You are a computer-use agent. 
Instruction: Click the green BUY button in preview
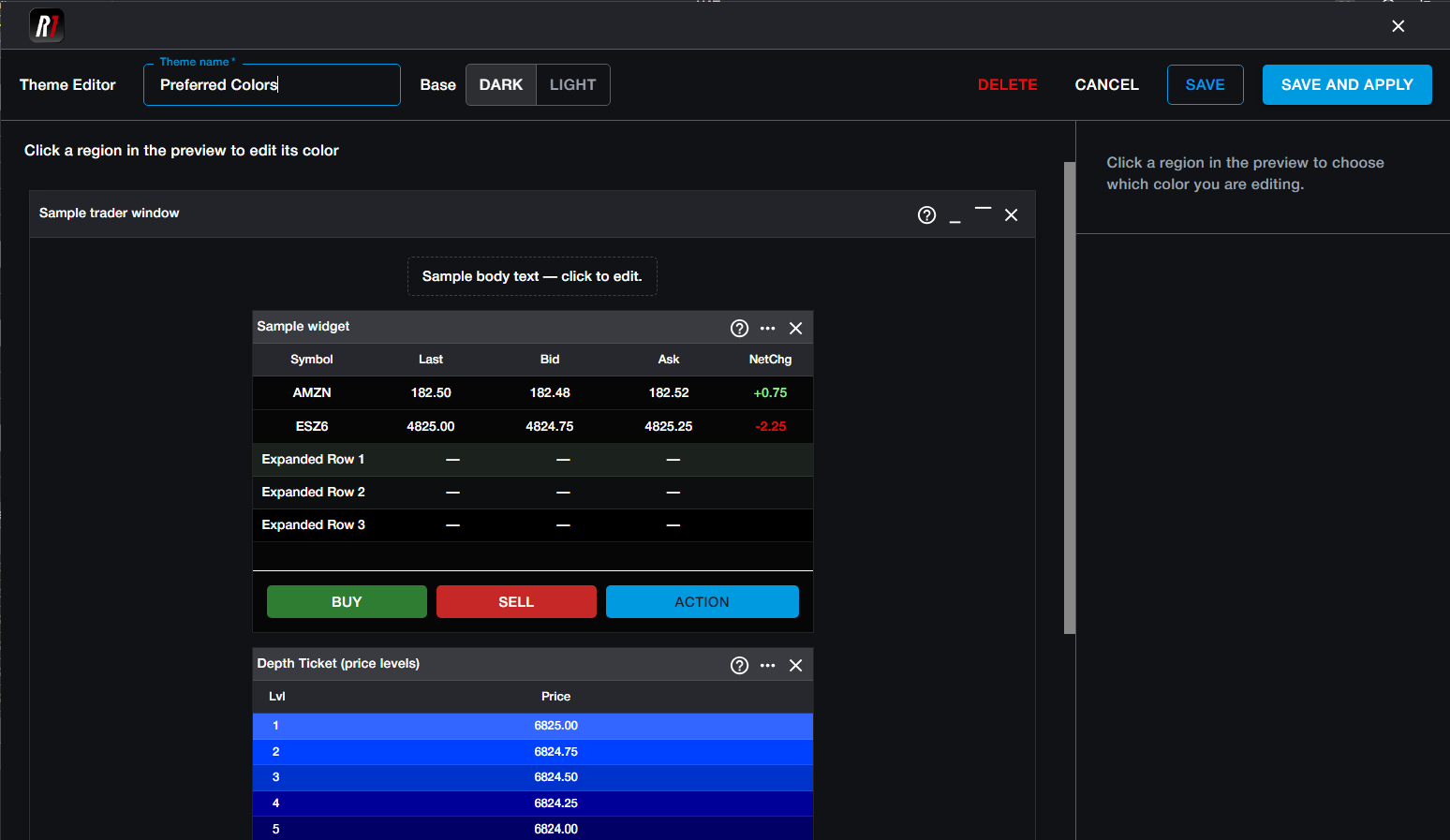347,602
